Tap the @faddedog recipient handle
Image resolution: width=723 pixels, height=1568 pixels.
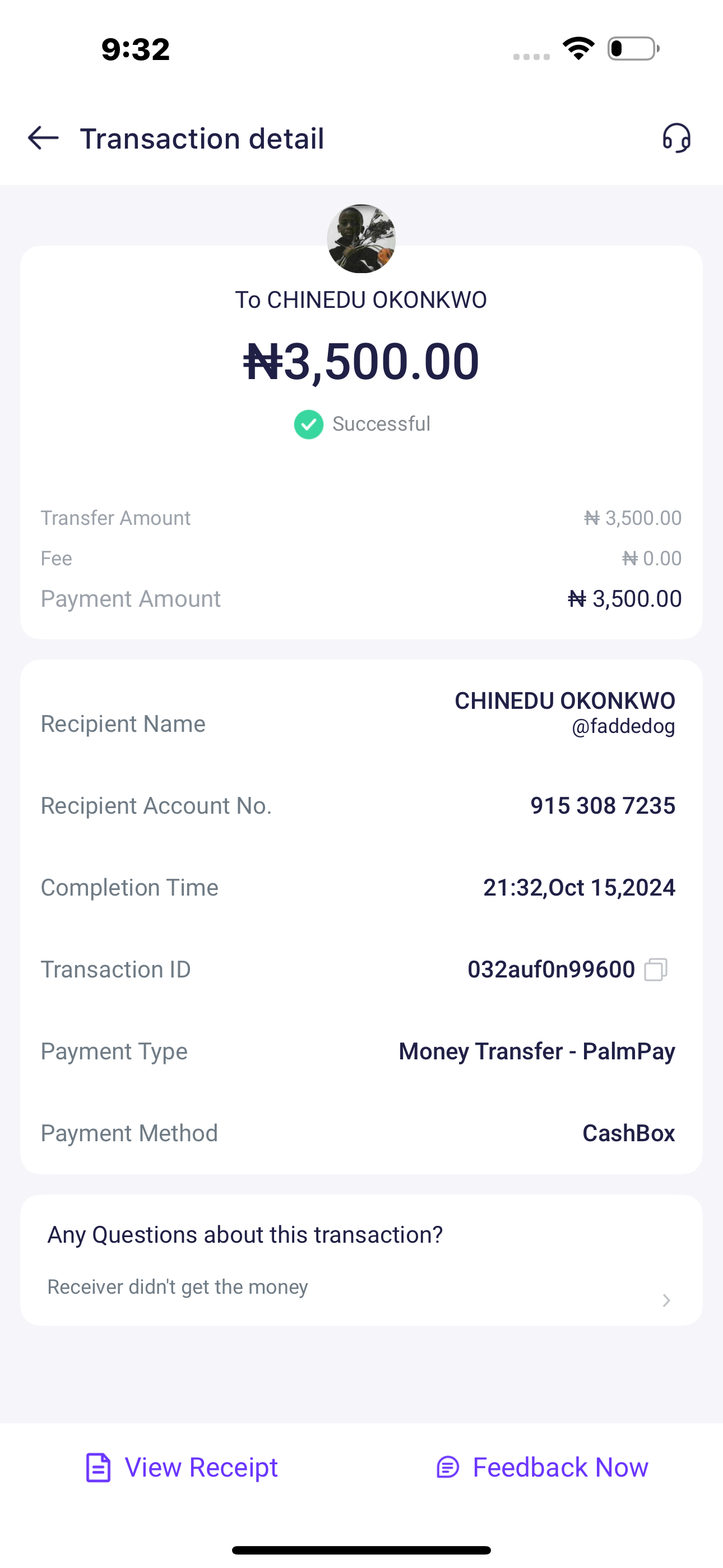click(x=623, y=726)
